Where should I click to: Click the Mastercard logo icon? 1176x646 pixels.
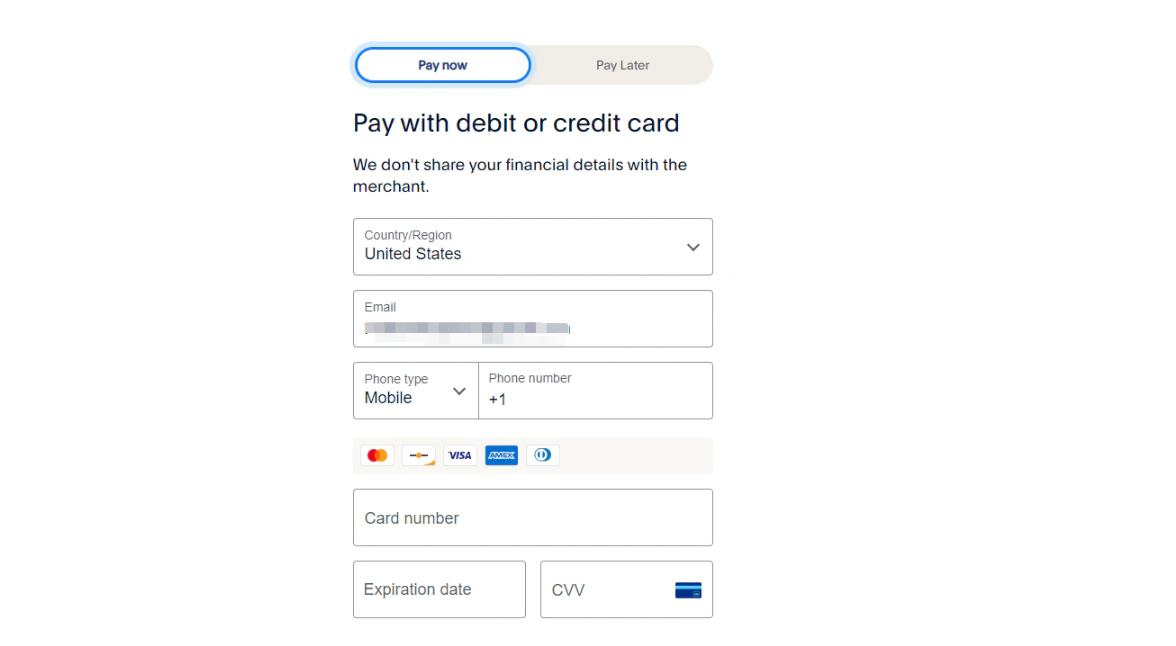[377, 456]
